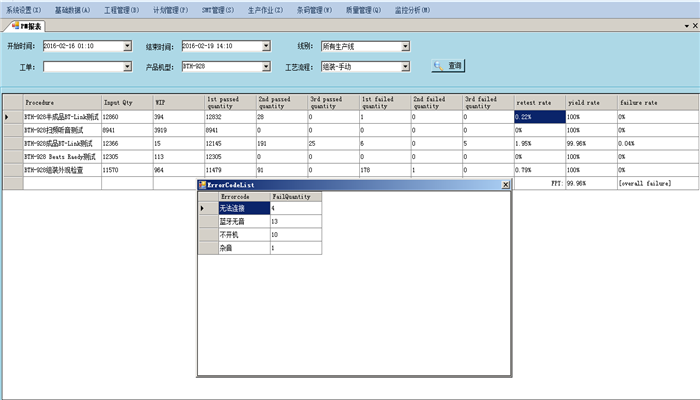
Task: Open the 生产作业(Z) menu
Action: [x=265, y=10]
